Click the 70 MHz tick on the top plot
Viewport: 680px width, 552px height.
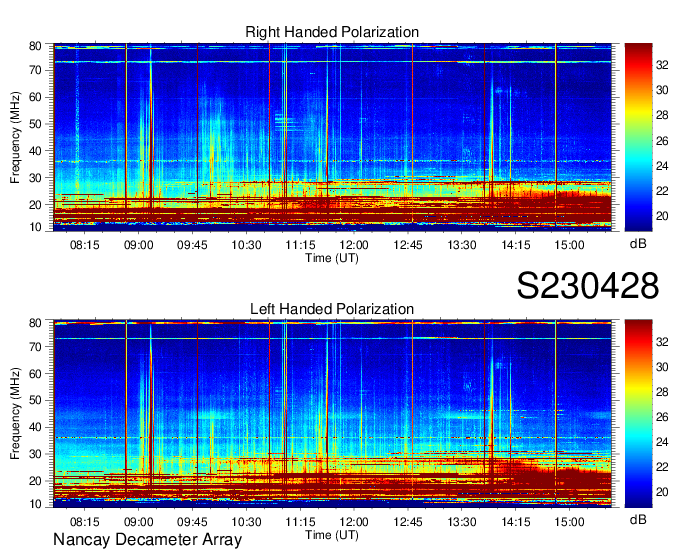click(36, 70)
